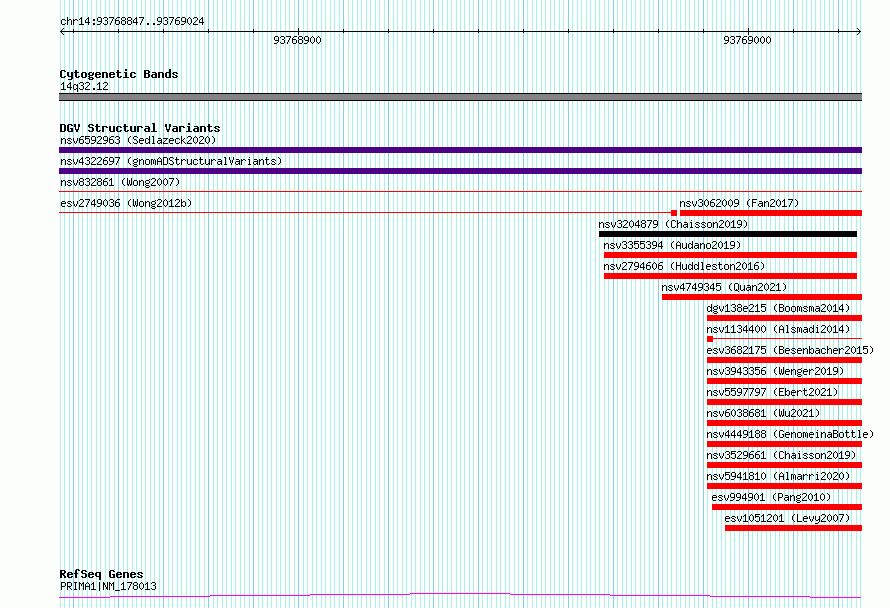
Task: Click the red bar under nsv3062009
Action: [x=771, y=213]
